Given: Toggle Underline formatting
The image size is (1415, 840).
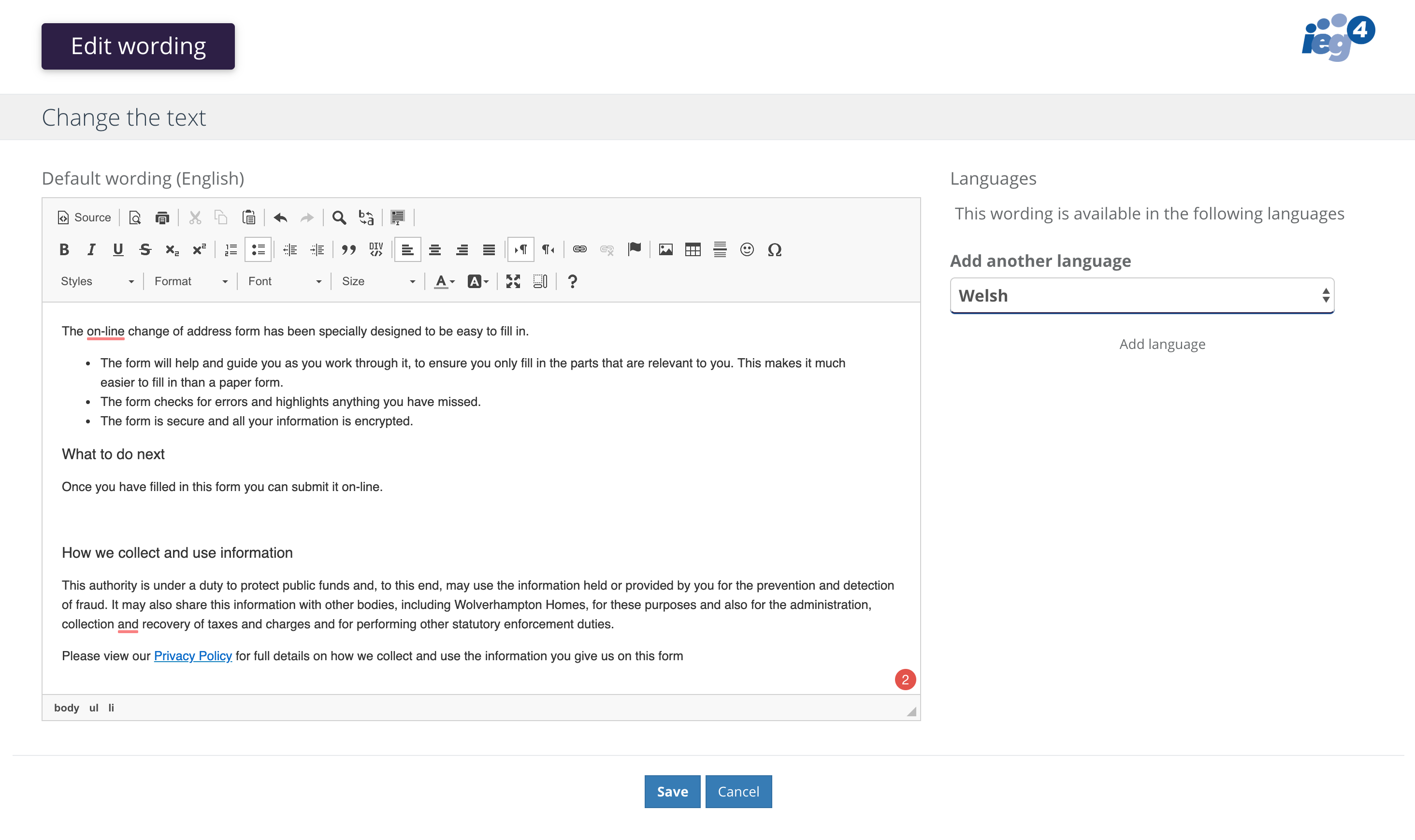Looking at the screenshot, I should pyautogui.click(x=118, y=249).
